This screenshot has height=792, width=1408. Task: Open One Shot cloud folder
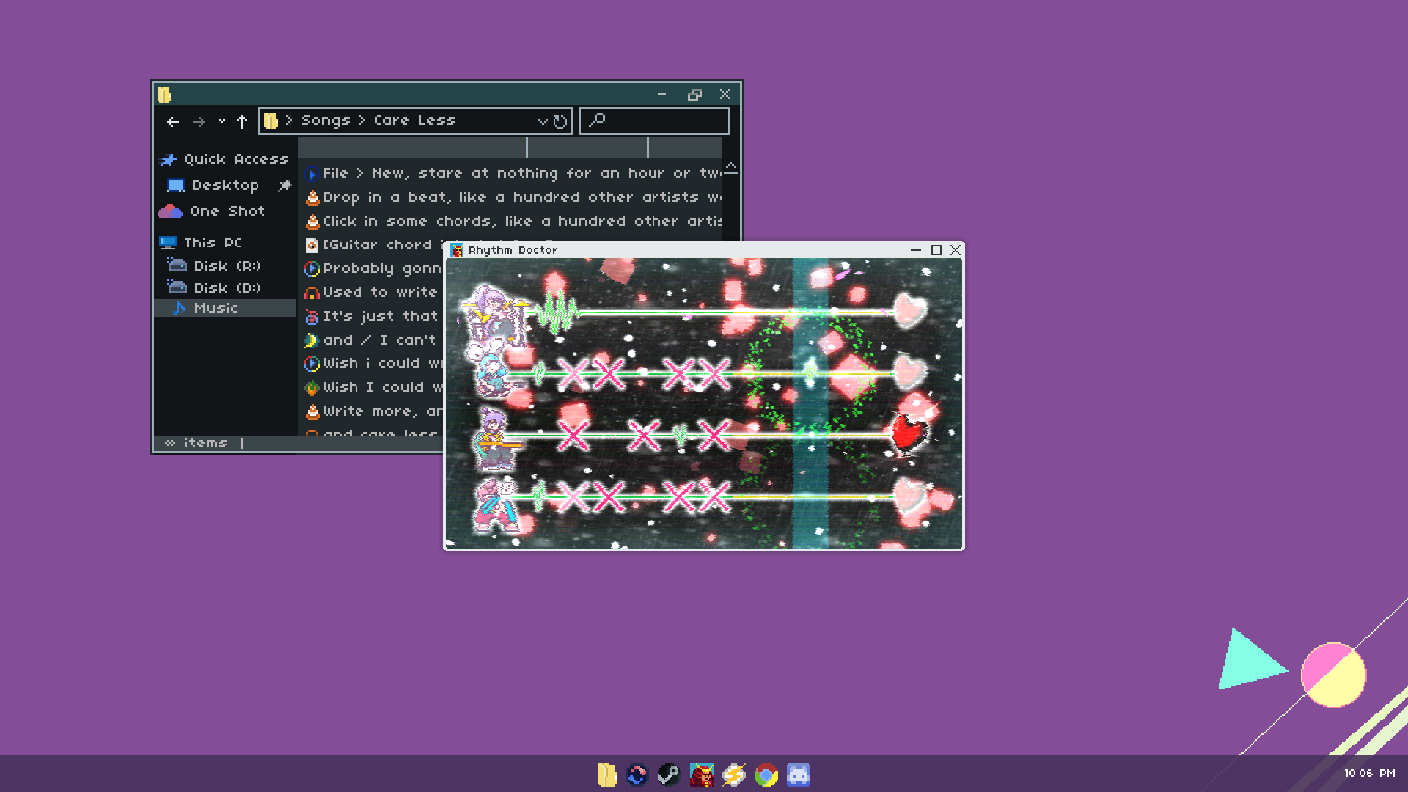pos(212,211)
